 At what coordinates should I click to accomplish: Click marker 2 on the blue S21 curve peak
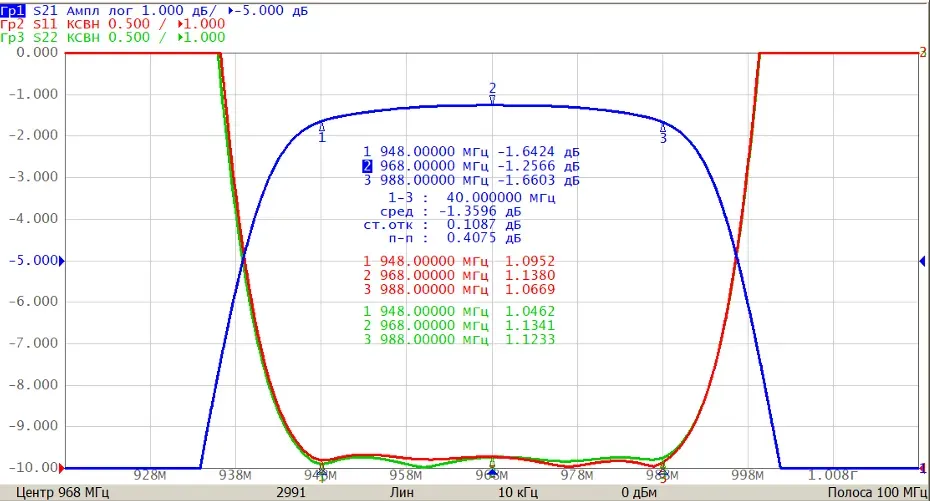pyautogui.click(x=492, y=94)
